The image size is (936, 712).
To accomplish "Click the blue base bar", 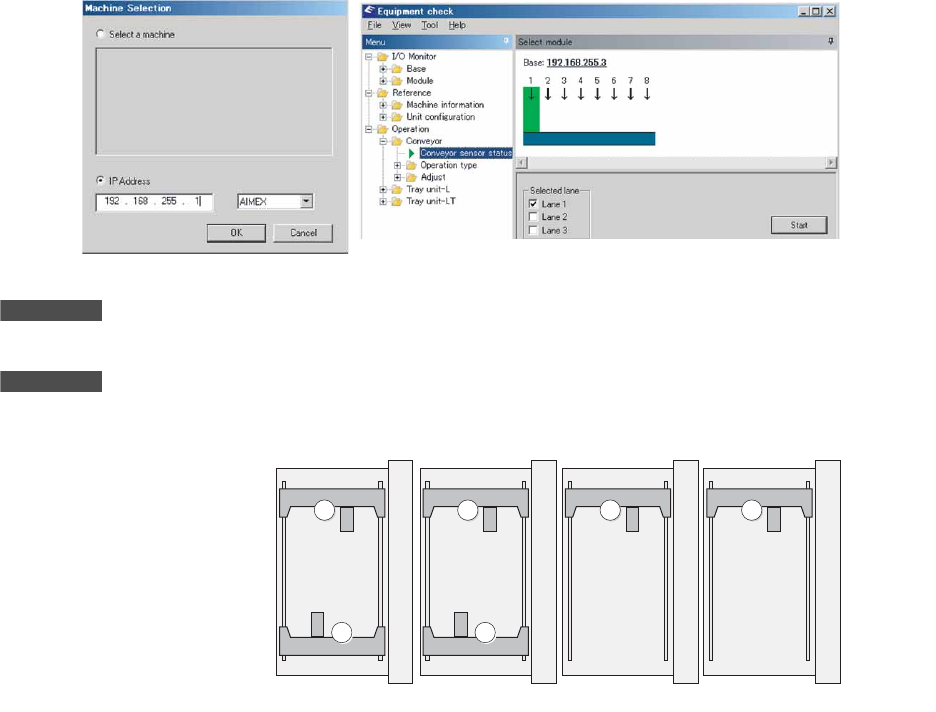I will (x=589, y=138).
